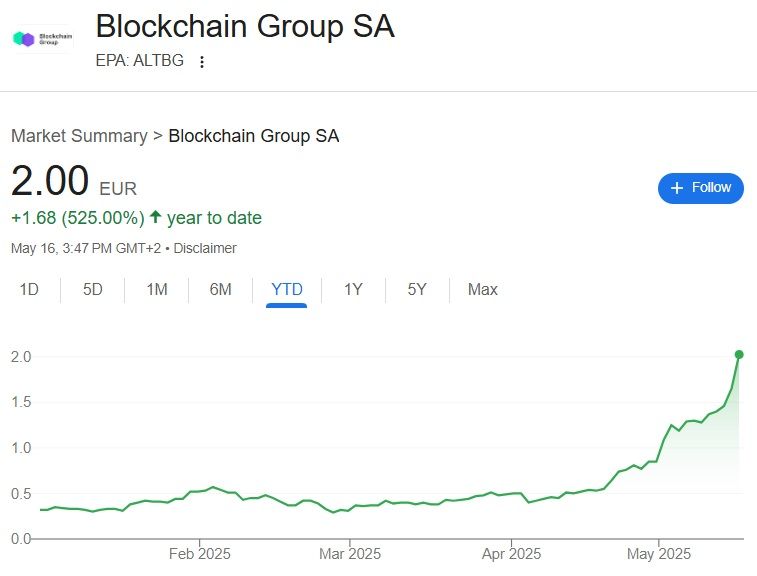Click the Apr 2025 axis label
Viewport: 757px width, 576px height.
(511, 553)
